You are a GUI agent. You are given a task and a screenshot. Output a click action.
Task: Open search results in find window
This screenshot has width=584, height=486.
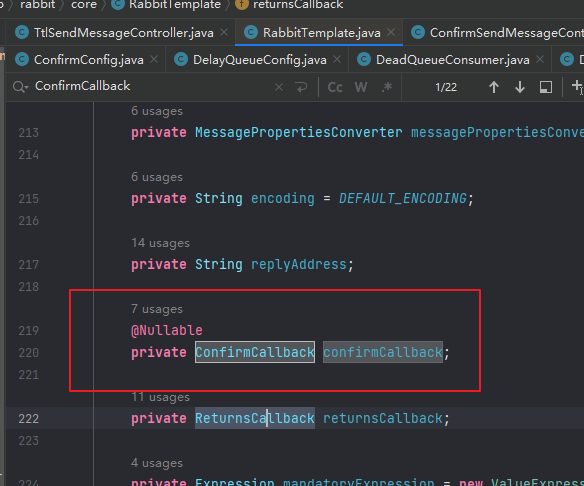pyautogui.click(x=546, y=87)
